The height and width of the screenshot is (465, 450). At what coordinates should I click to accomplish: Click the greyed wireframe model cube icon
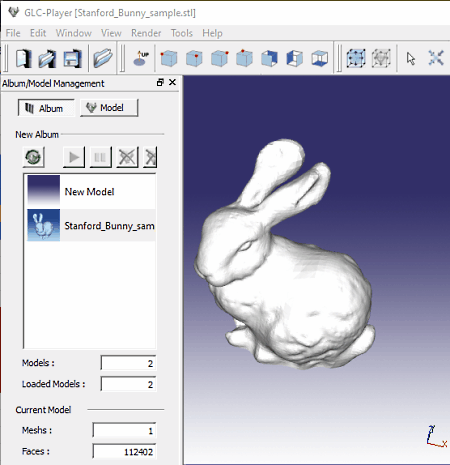click(x=381, y=58)
